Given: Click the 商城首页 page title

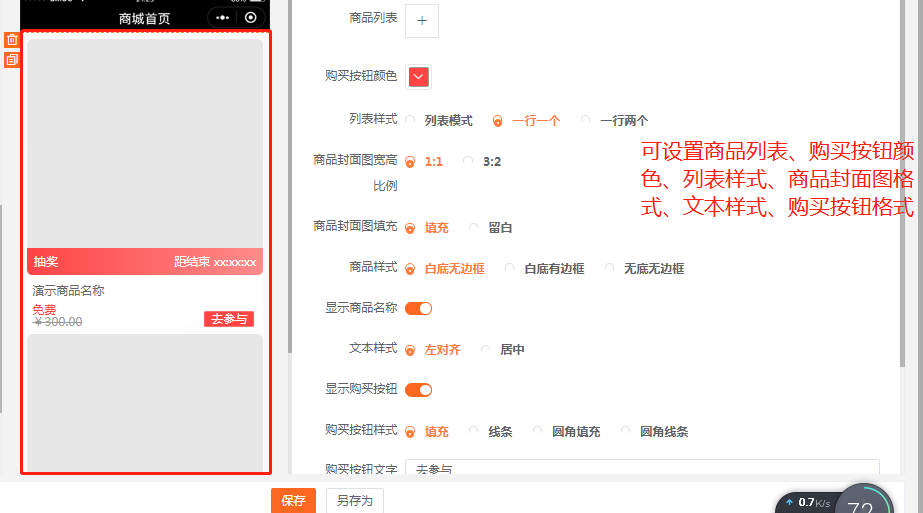Looking at the screenshot, I should click(144, 18).
